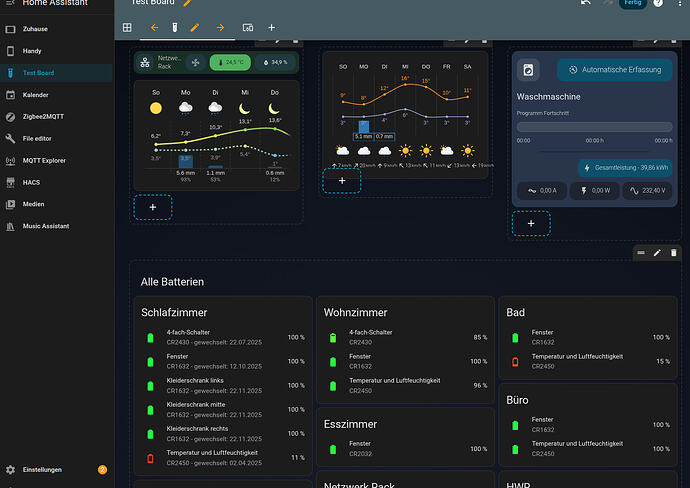Click orange 15 % battery icon in Bad
Viewport: 690px width, 488px height.
(515, 362)
